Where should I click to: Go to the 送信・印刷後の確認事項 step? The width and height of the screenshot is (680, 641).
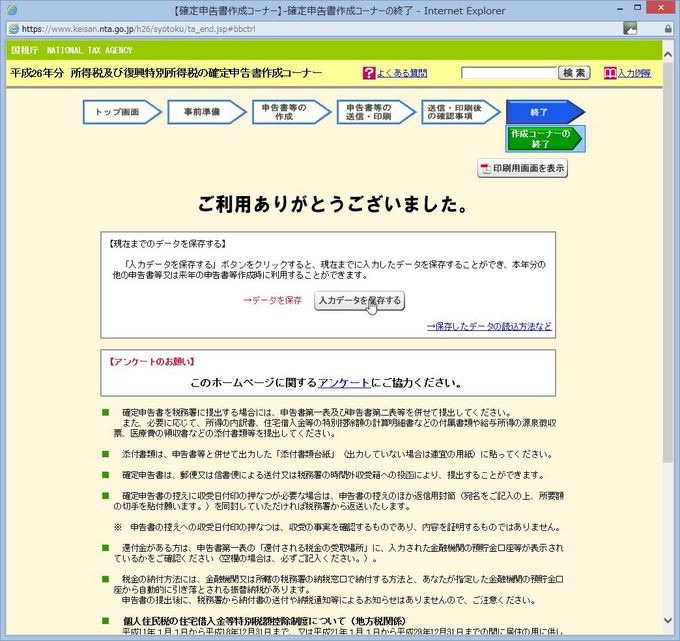click(x=461, y=112)
